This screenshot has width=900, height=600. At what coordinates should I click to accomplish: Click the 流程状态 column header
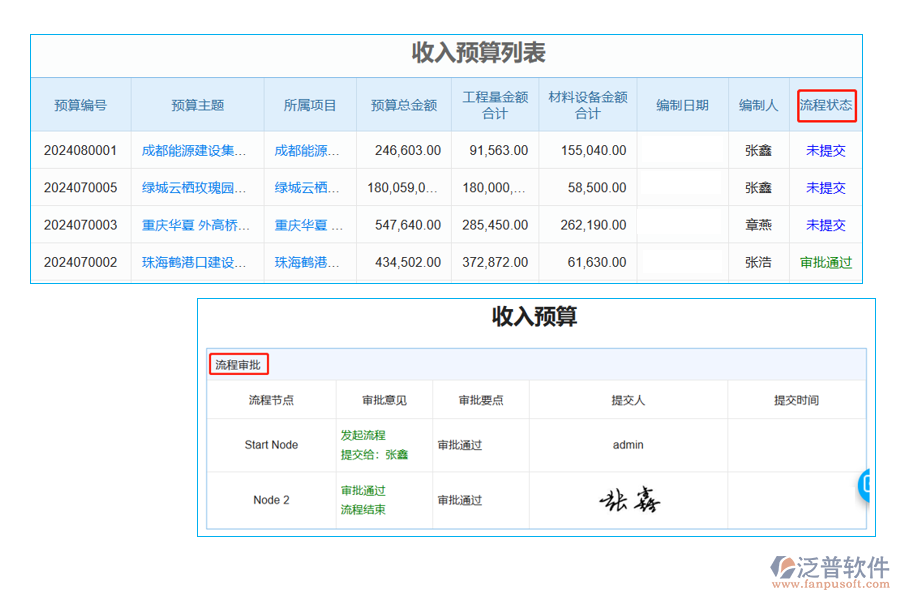click(x=826, y=105)
